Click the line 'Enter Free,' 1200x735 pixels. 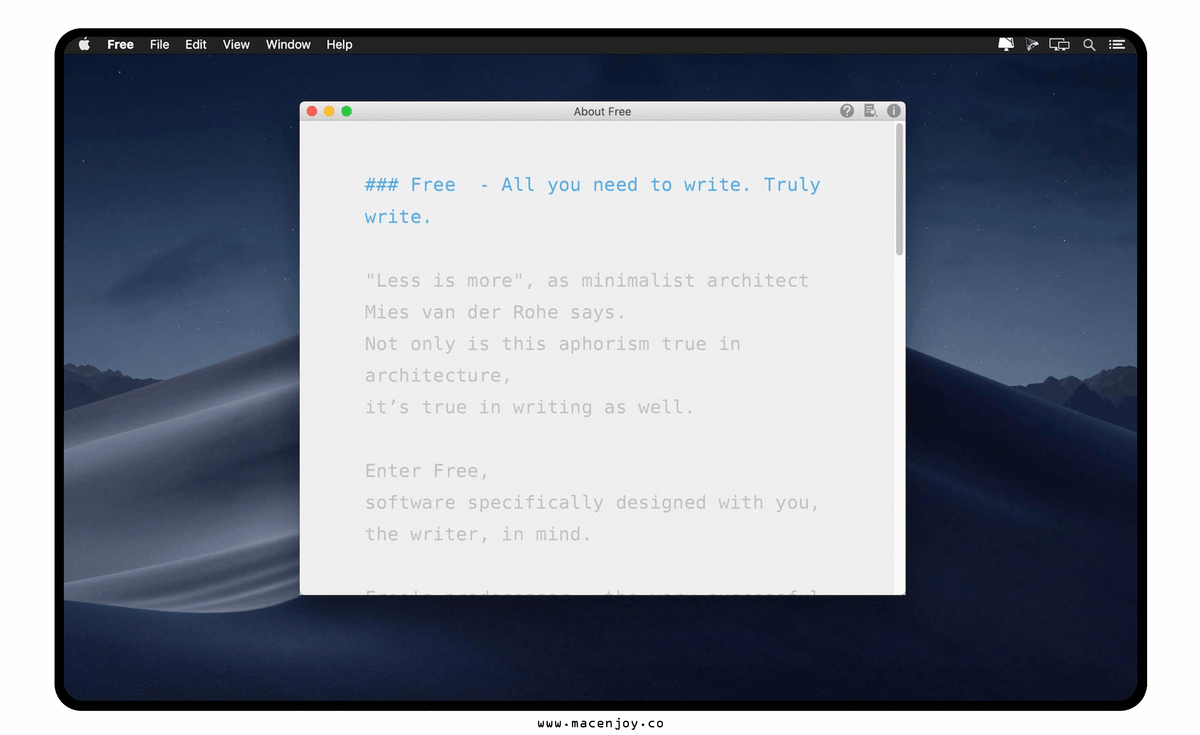[427, 471]
